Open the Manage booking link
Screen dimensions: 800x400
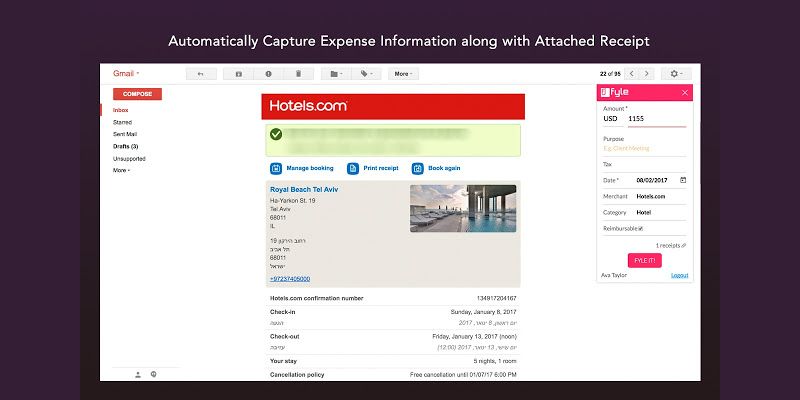coord(310,168)
